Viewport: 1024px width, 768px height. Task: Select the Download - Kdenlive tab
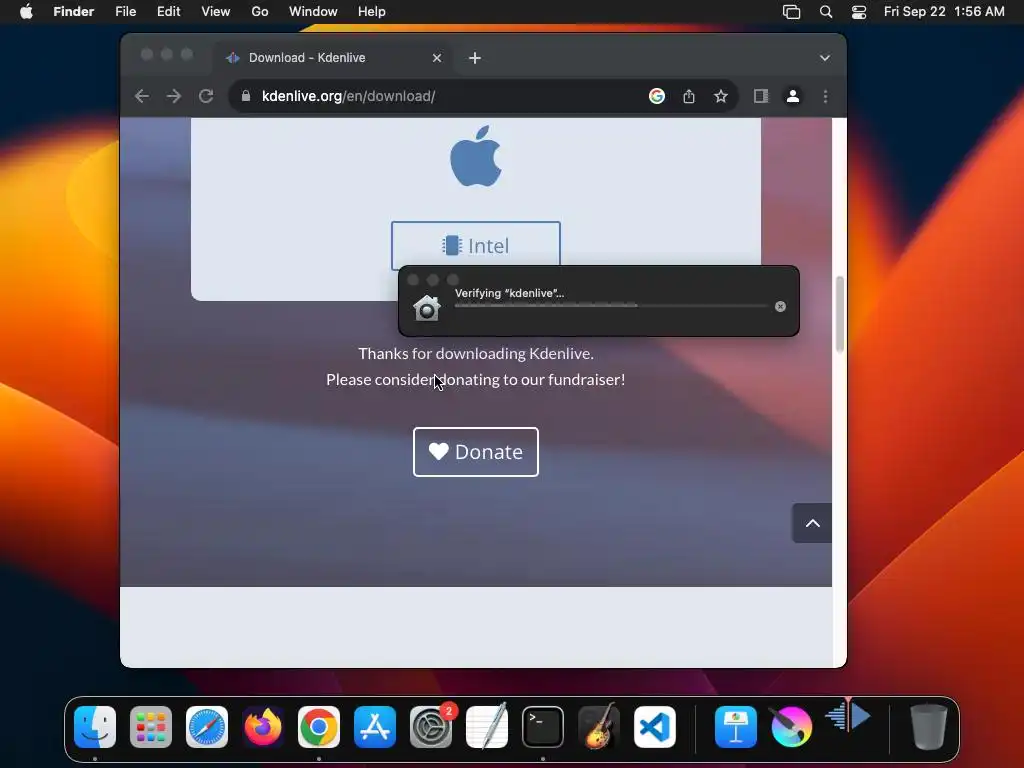click(333, 57)
